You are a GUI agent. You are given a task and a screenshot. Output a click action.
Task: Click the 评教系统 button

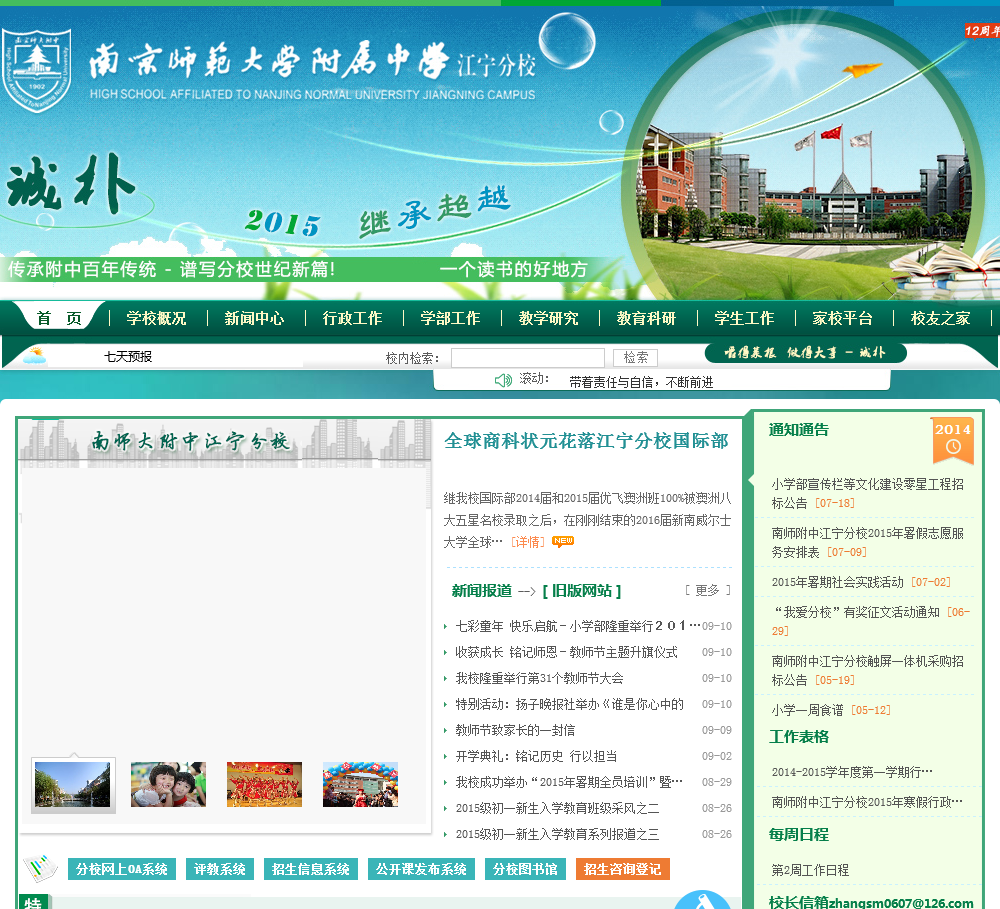[x=220, y=869]
